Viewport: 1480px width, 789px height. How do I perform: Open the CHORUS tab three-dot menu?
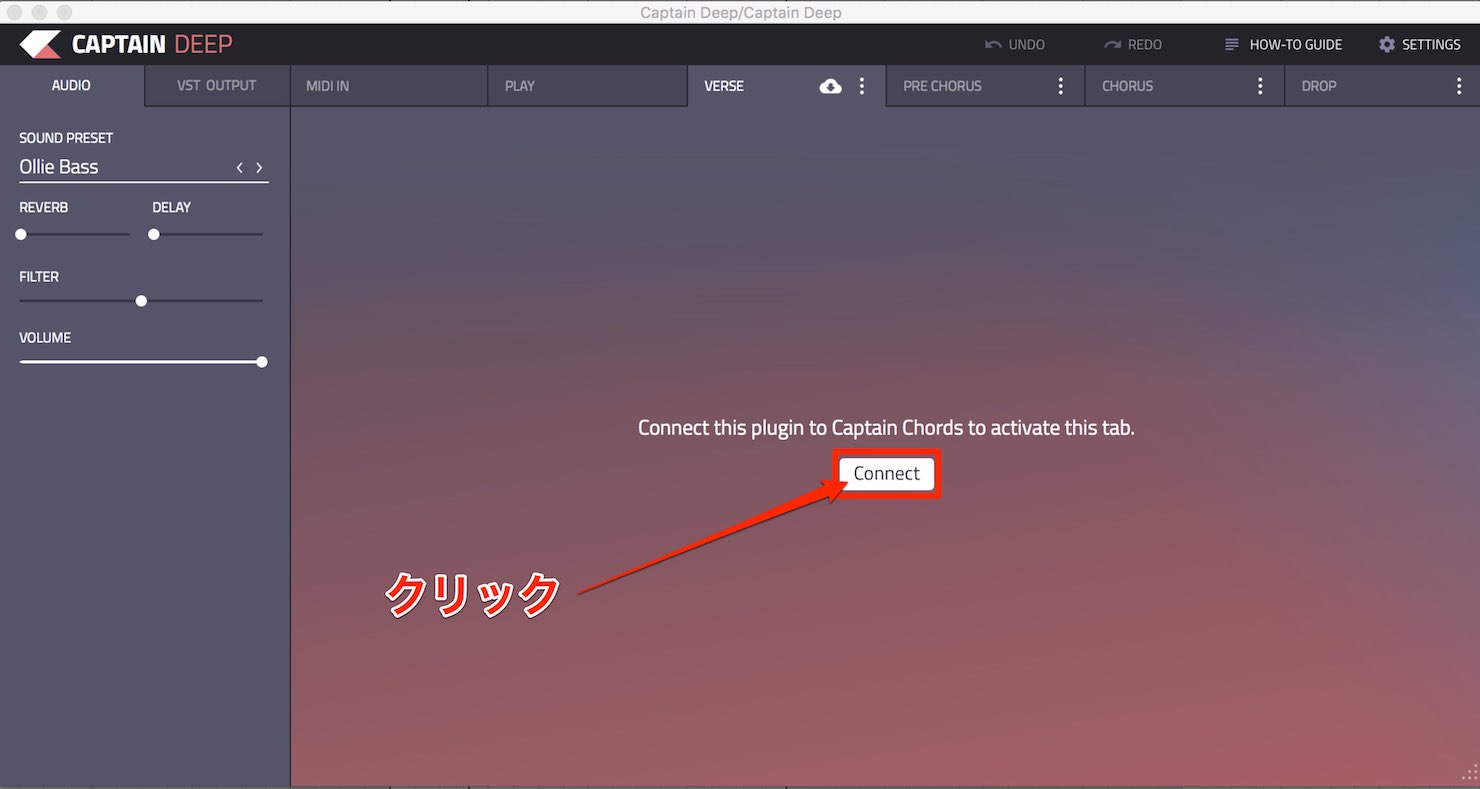[x=1260, y=86]
